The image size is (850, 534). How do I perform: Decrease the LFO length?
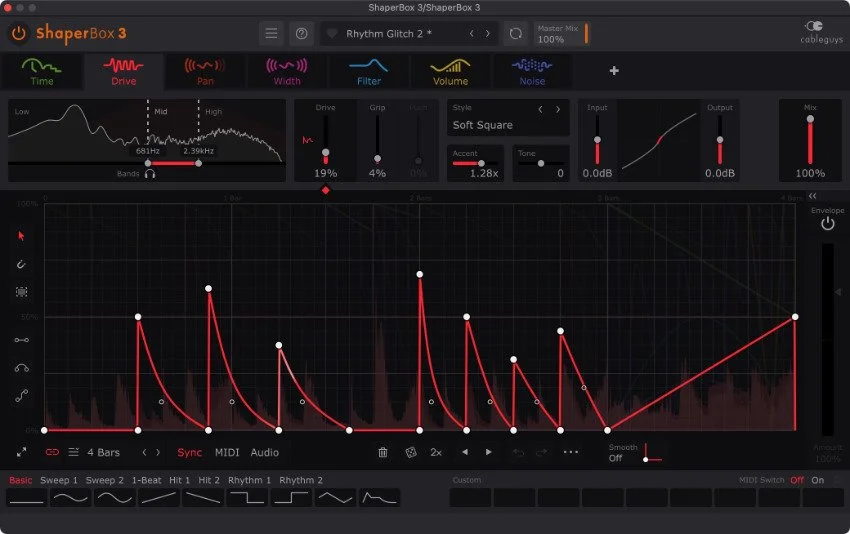[x=145, y=452]
